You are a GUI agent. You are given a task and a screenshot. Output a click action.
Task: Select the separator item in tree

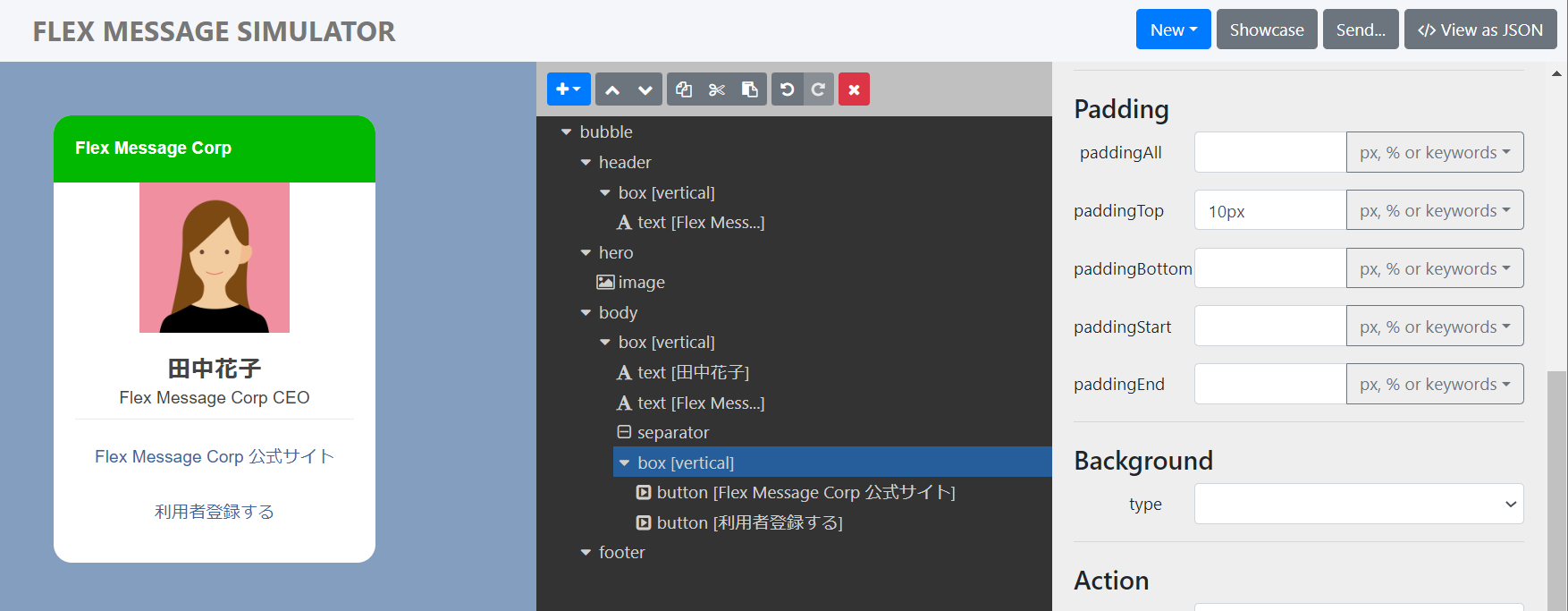click(672, 433)
